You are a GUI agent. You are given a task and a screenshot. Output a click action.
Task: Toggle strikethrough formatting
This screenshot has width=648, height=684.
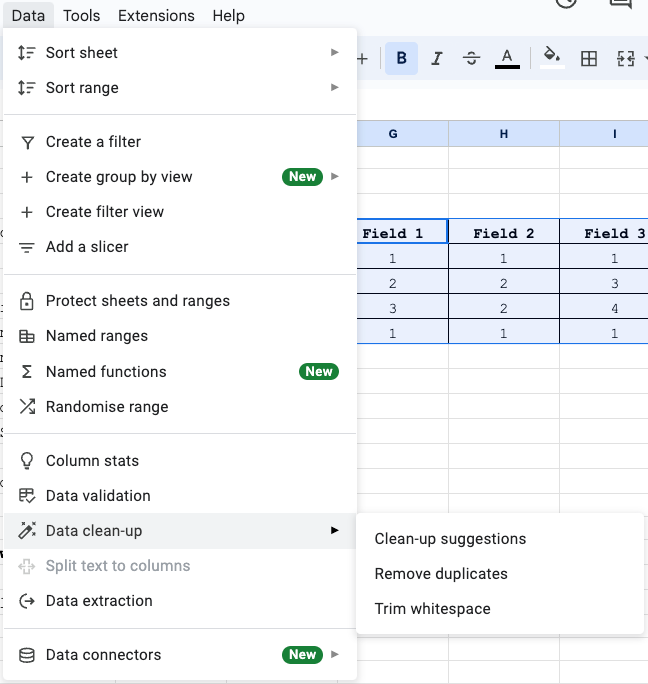tap(471, 58)
